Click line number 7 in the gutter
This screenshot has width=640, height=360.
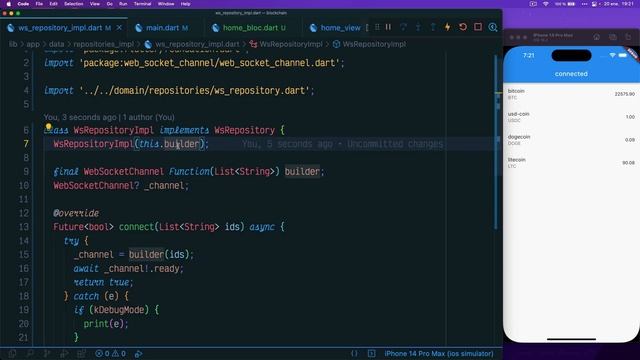point(26,144)
